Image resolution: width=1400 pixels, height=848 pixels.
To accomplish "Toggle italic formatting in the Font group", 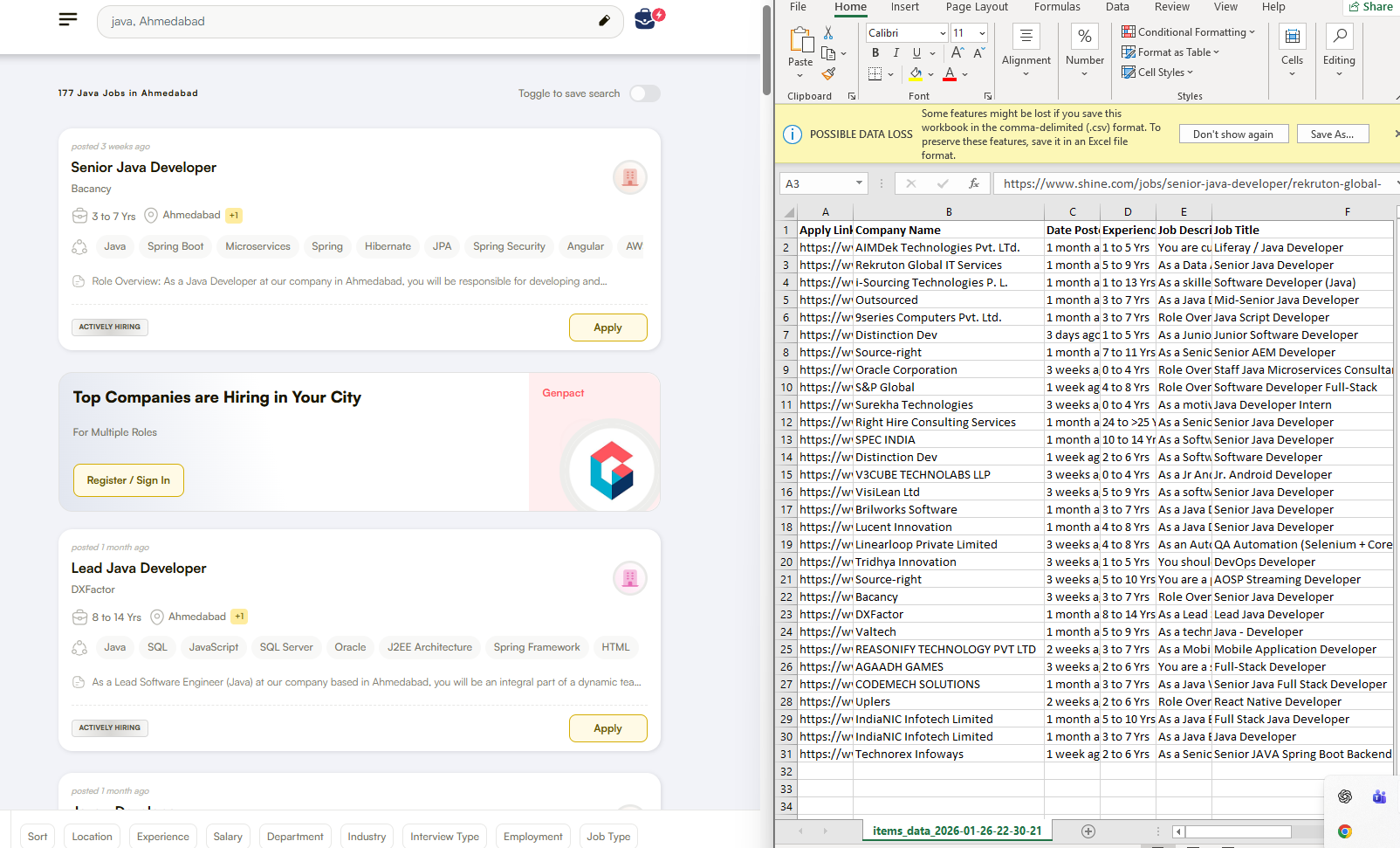I will click(896, 53).
